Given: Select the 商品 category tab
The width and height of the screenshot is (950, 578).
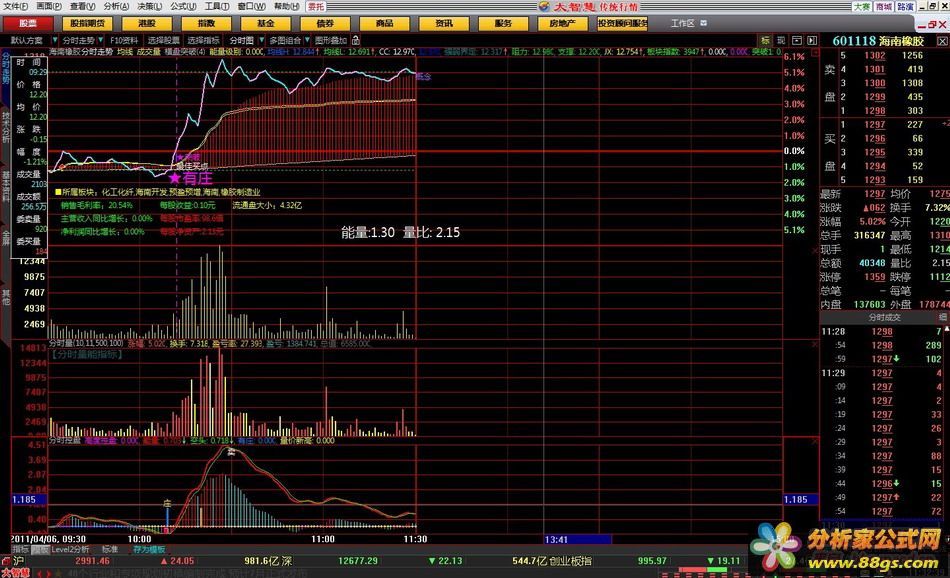Looking at the screenshot, I should [x=384, y=24].
